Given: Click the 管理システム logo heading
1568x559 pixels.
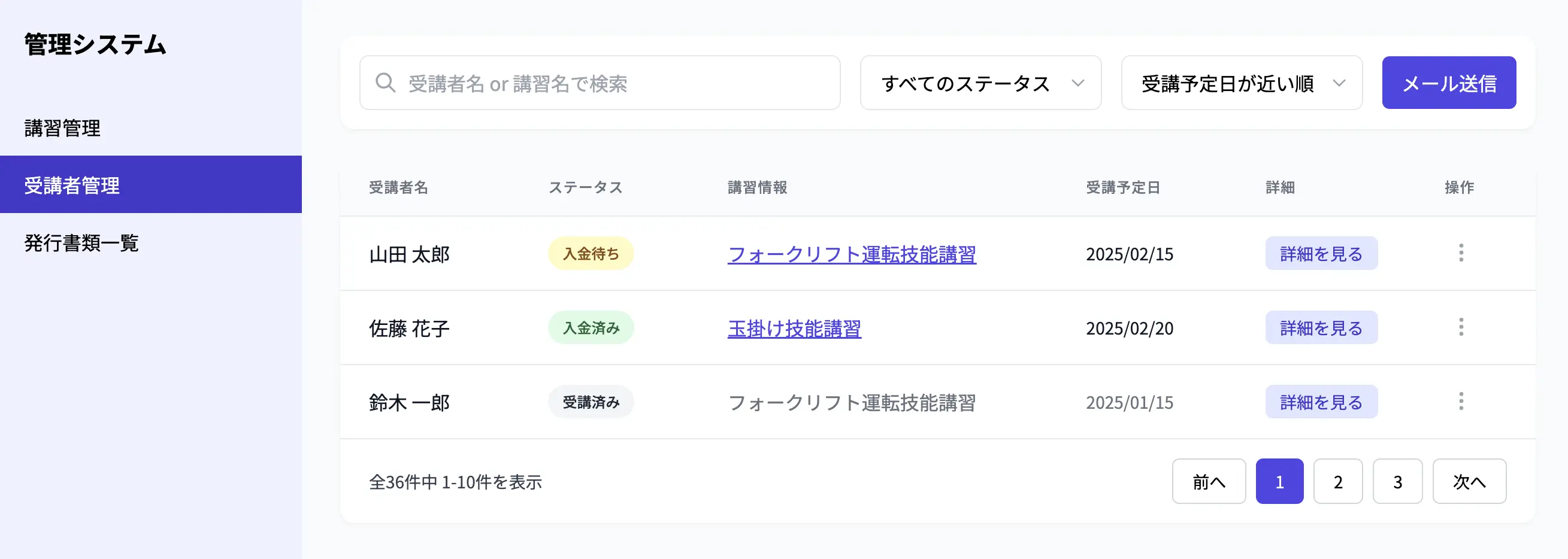Looking at the screenshot, I should click(94, 44).
